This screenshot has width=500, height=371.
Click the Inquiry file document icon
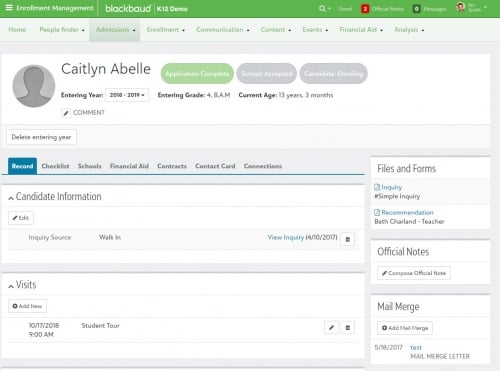(377, 187)
